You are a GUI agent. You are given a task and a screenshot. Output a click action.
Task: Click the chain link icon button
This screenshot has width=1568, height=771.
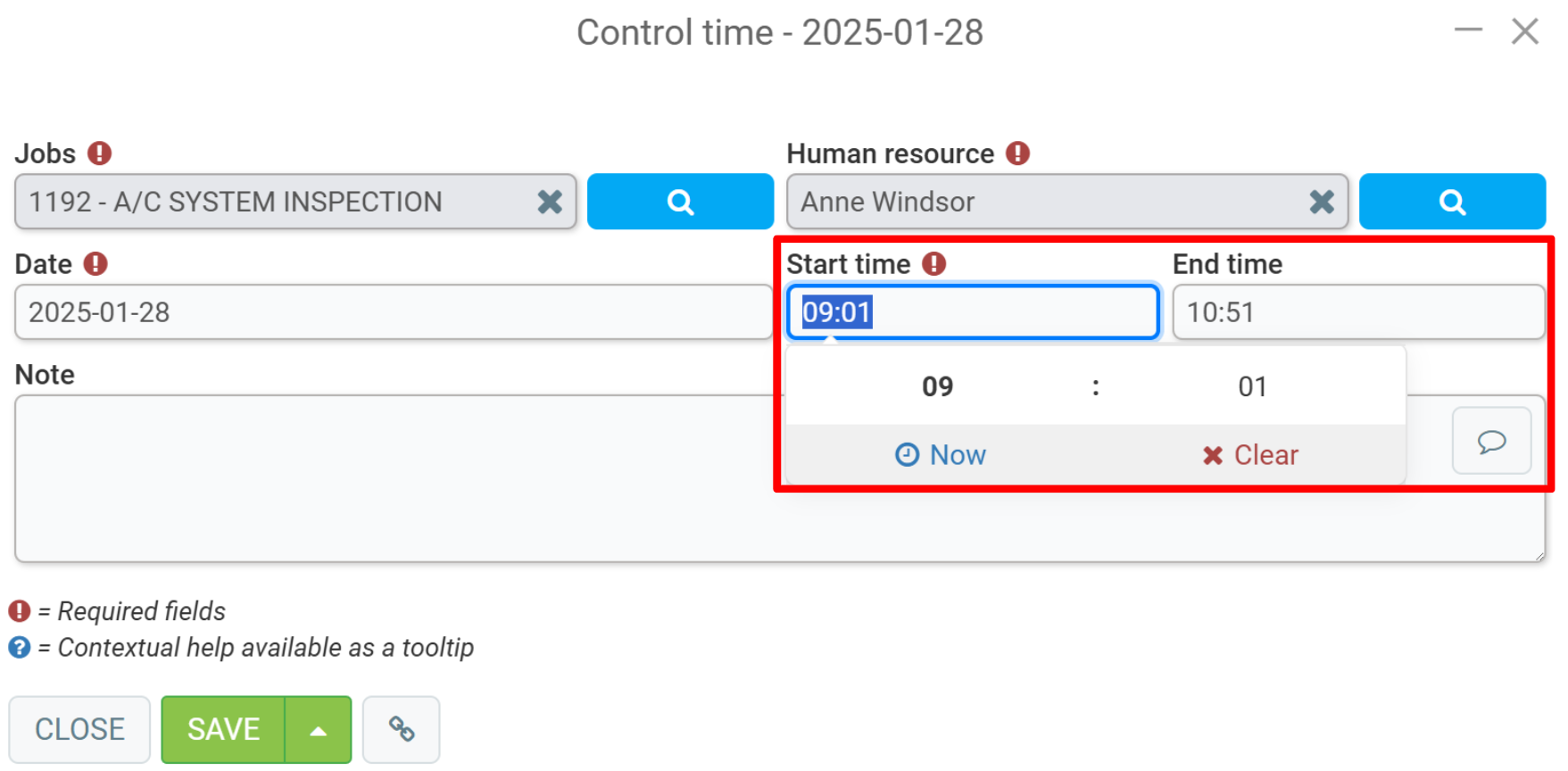(402, 729)
